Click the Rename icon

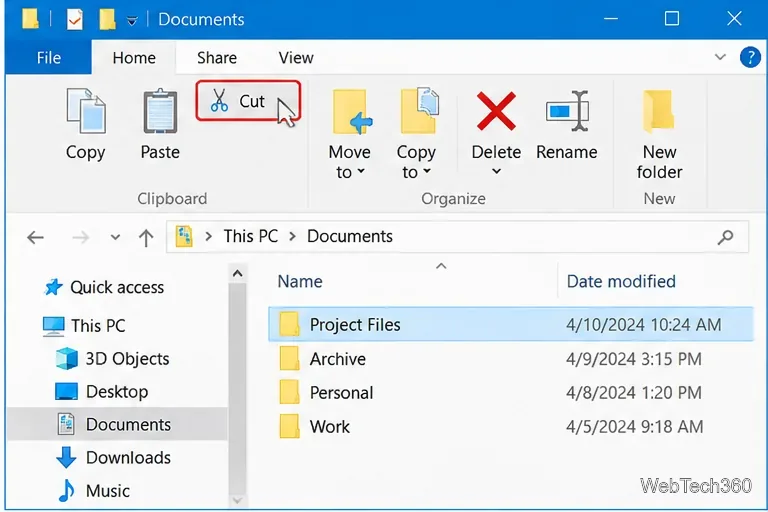point(567,111)
